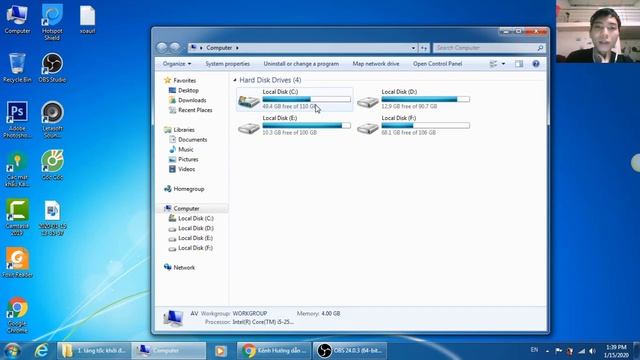This screenshot has height=360, width=640.
Task: Toggle the preview pane button
Action: 519,64
